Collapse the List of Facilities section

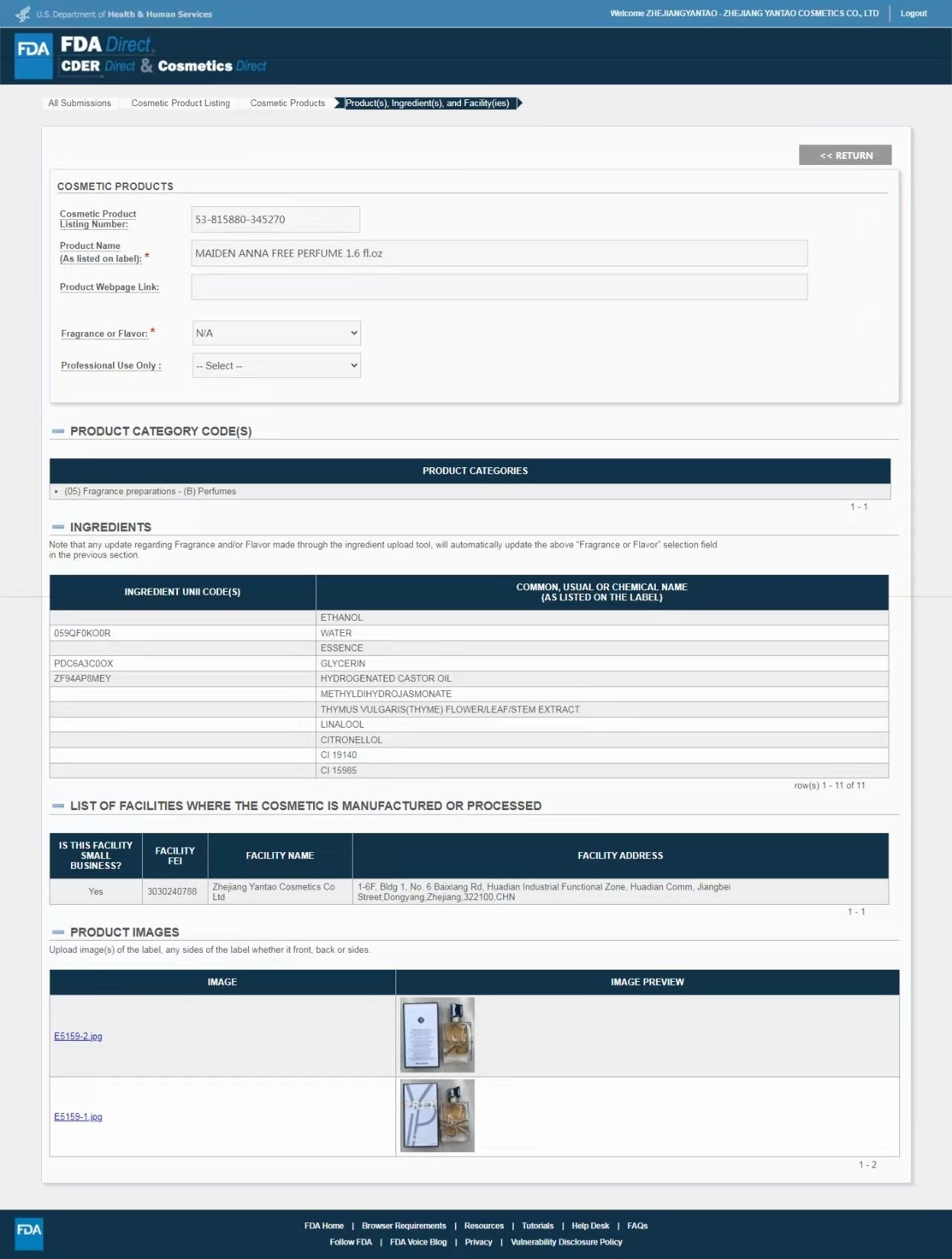[58, 806]
